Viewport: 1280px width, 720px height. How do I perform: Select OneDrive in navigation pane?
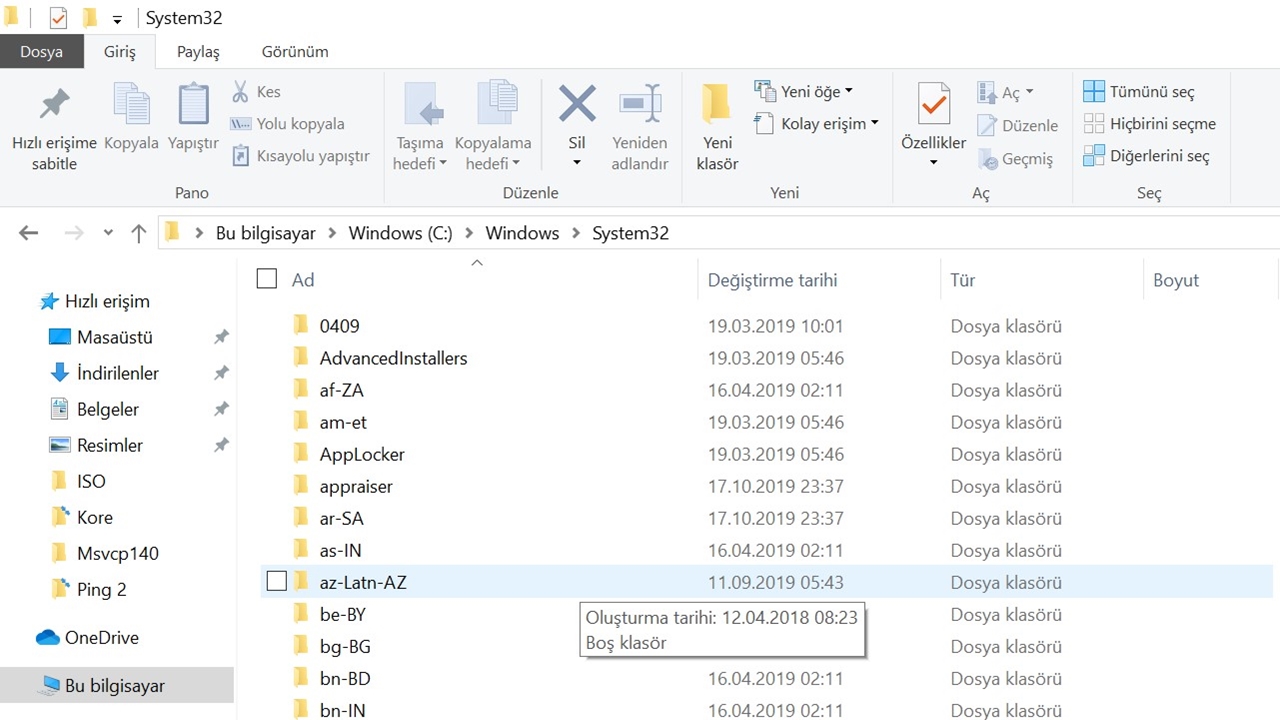tap(101, 638)
